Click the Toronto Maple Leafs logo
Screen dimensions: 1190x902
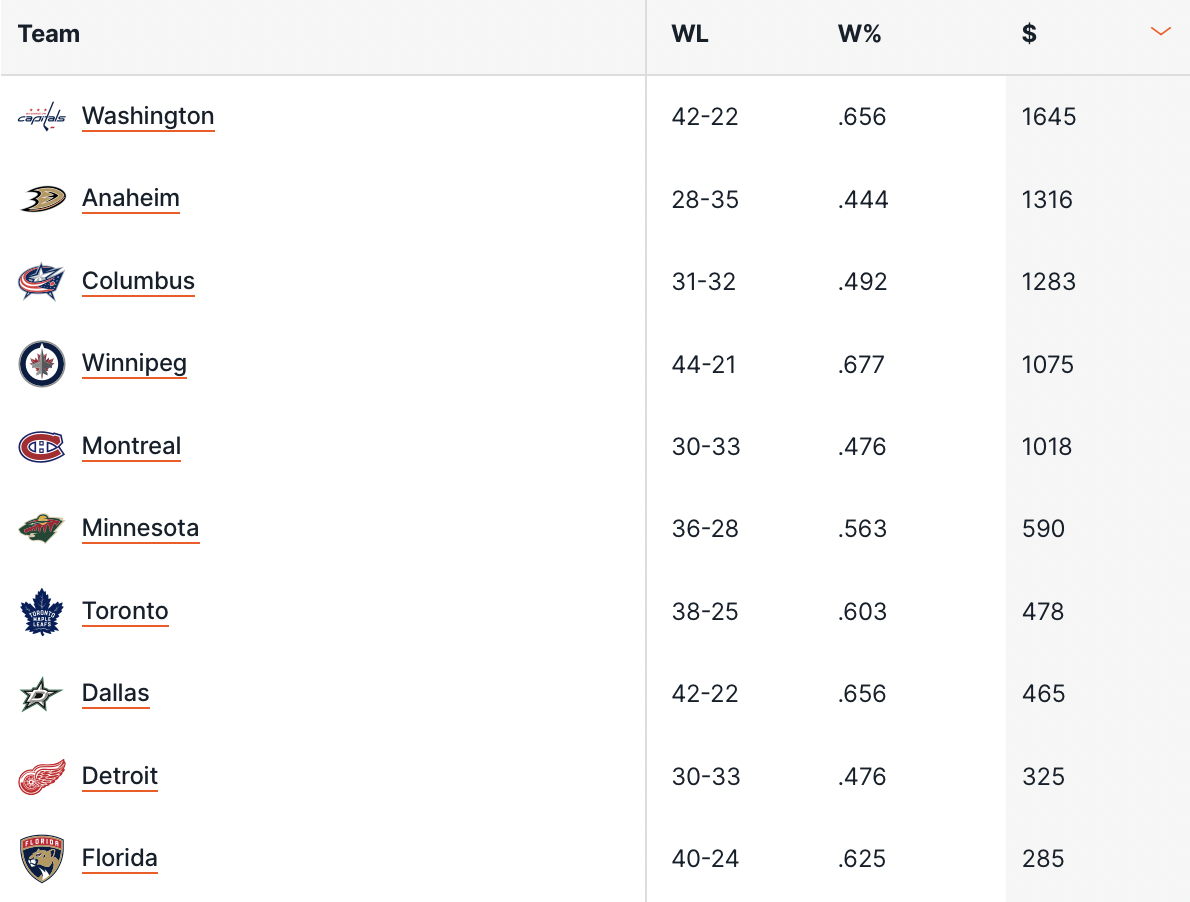click(42, 611)
